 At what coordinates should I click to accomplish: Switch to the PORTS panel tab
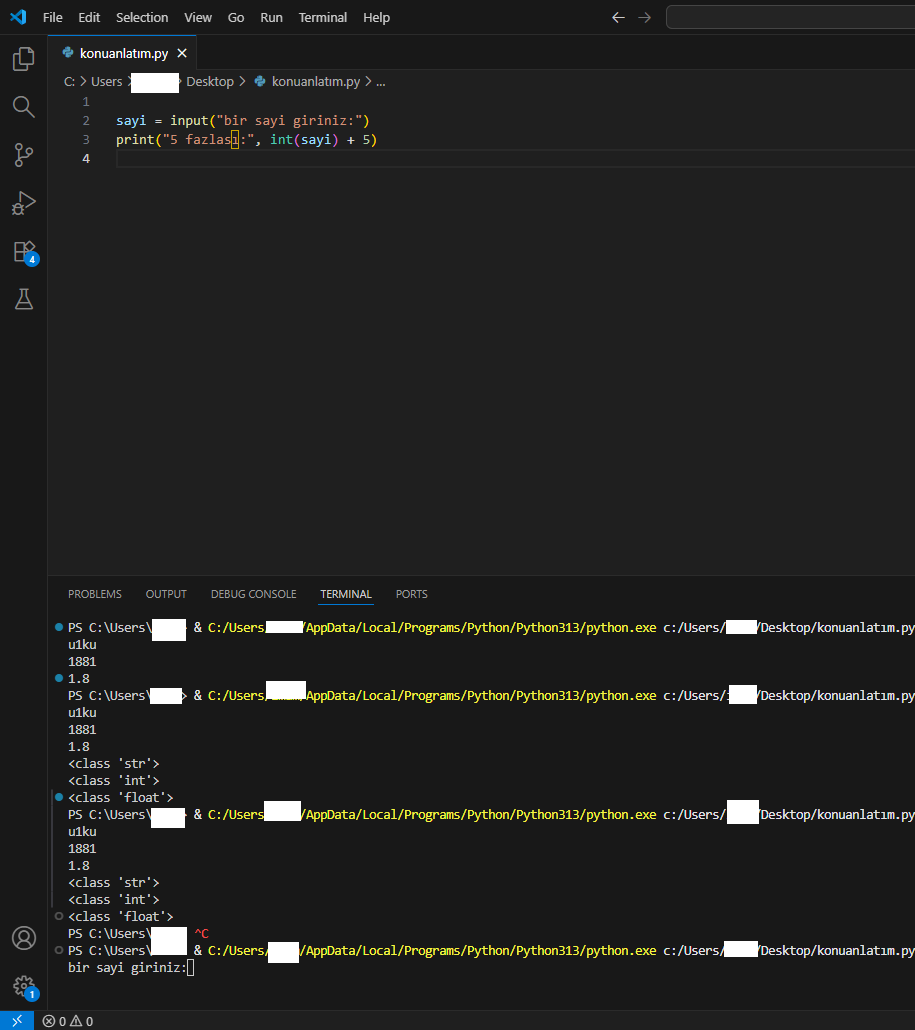[x=411, y=594]
